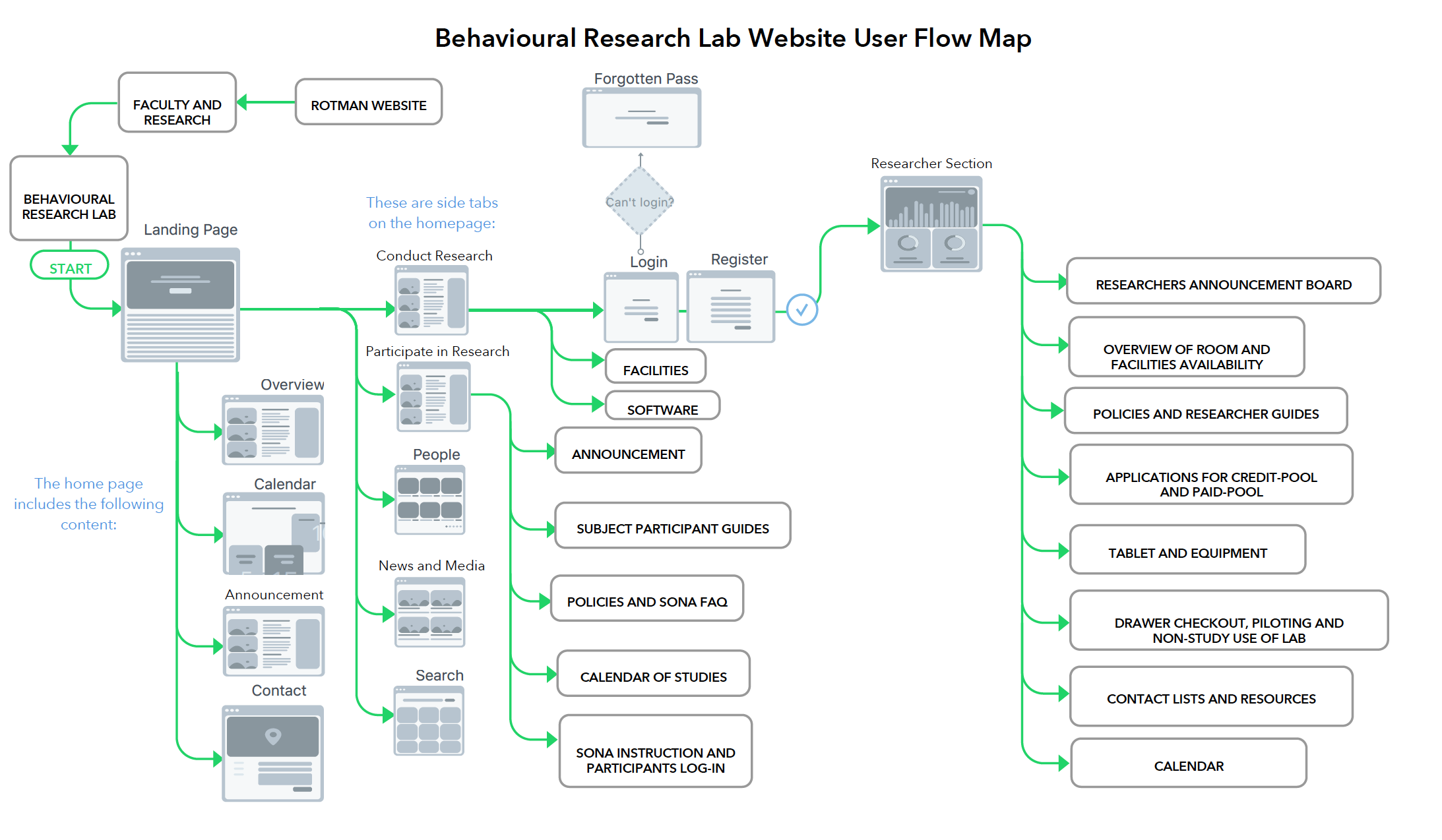1442x840 pixels.
Task: Open the News and Media wireframe
Action: pos(430,612)
